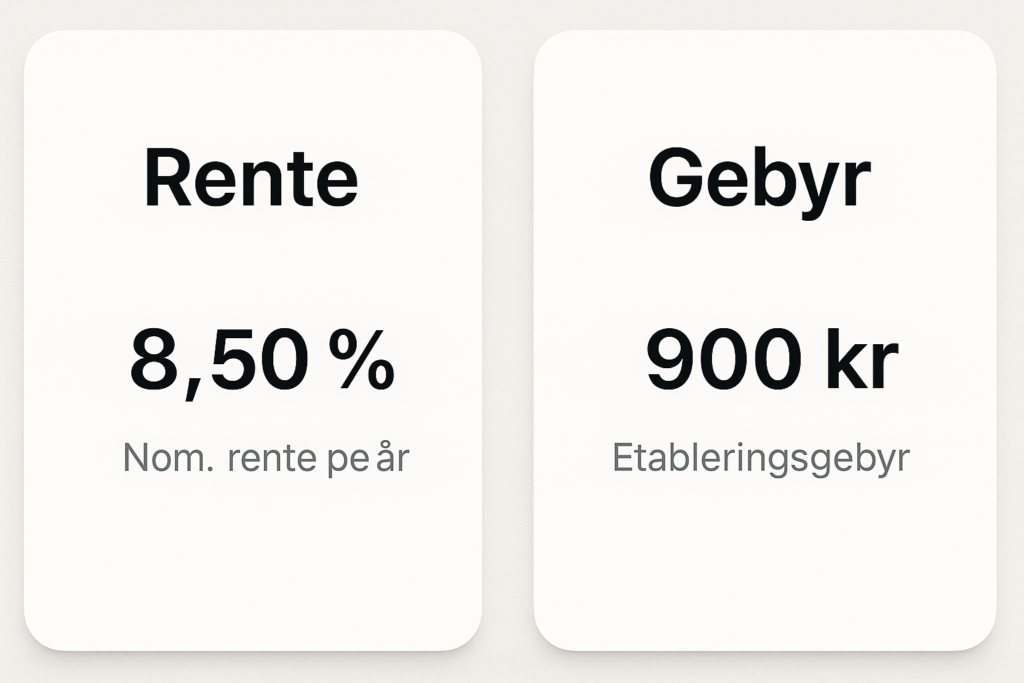Viewport: 1024px width, 683px height.
Task: Select the 8,50 % interest value
Action: pyautogui.click(x=263, y=362)
